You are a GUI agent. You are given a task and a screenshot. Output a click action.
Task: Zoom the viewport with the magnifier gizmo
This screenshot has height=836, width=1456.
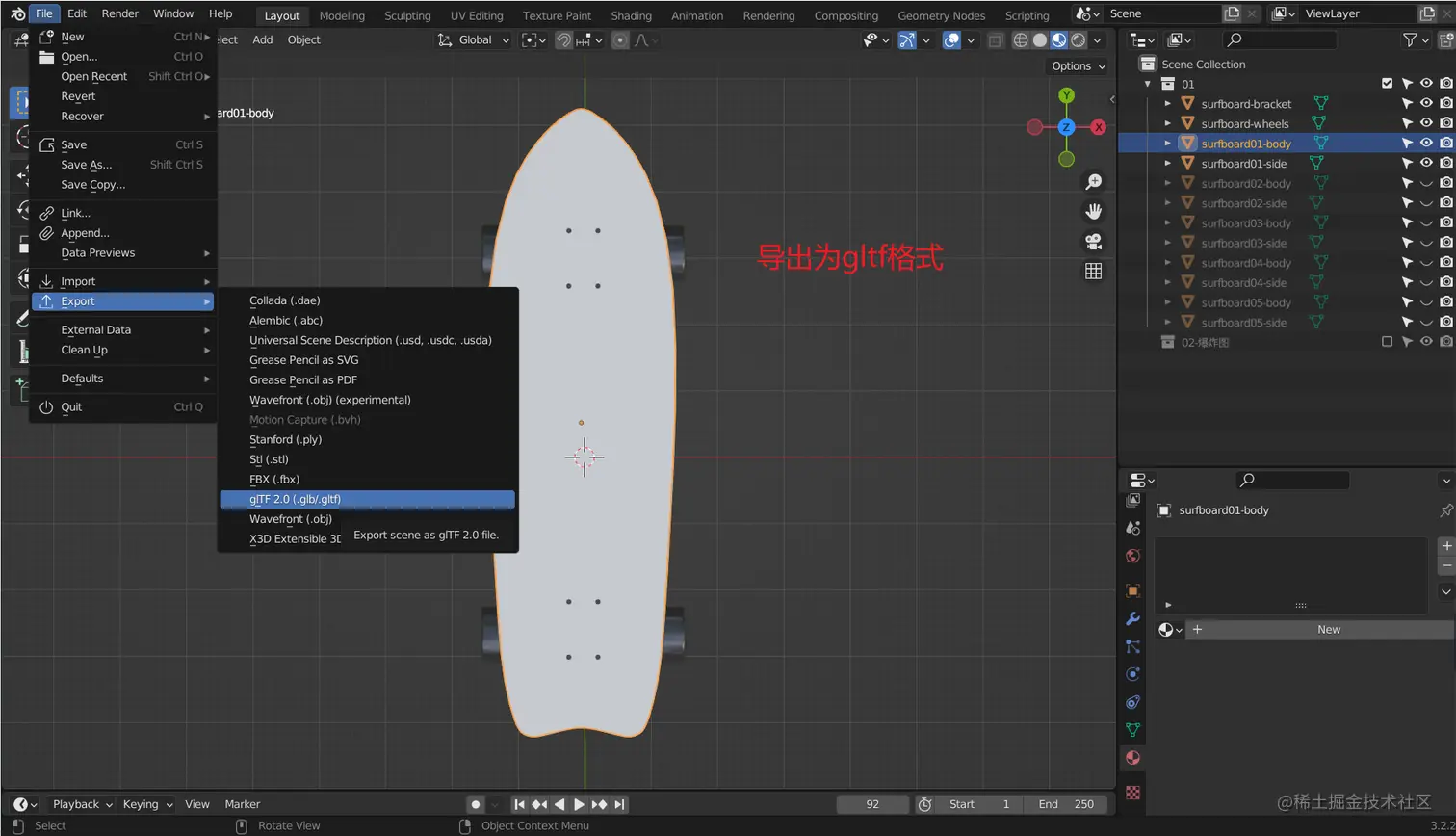(x=1094, y=182)
